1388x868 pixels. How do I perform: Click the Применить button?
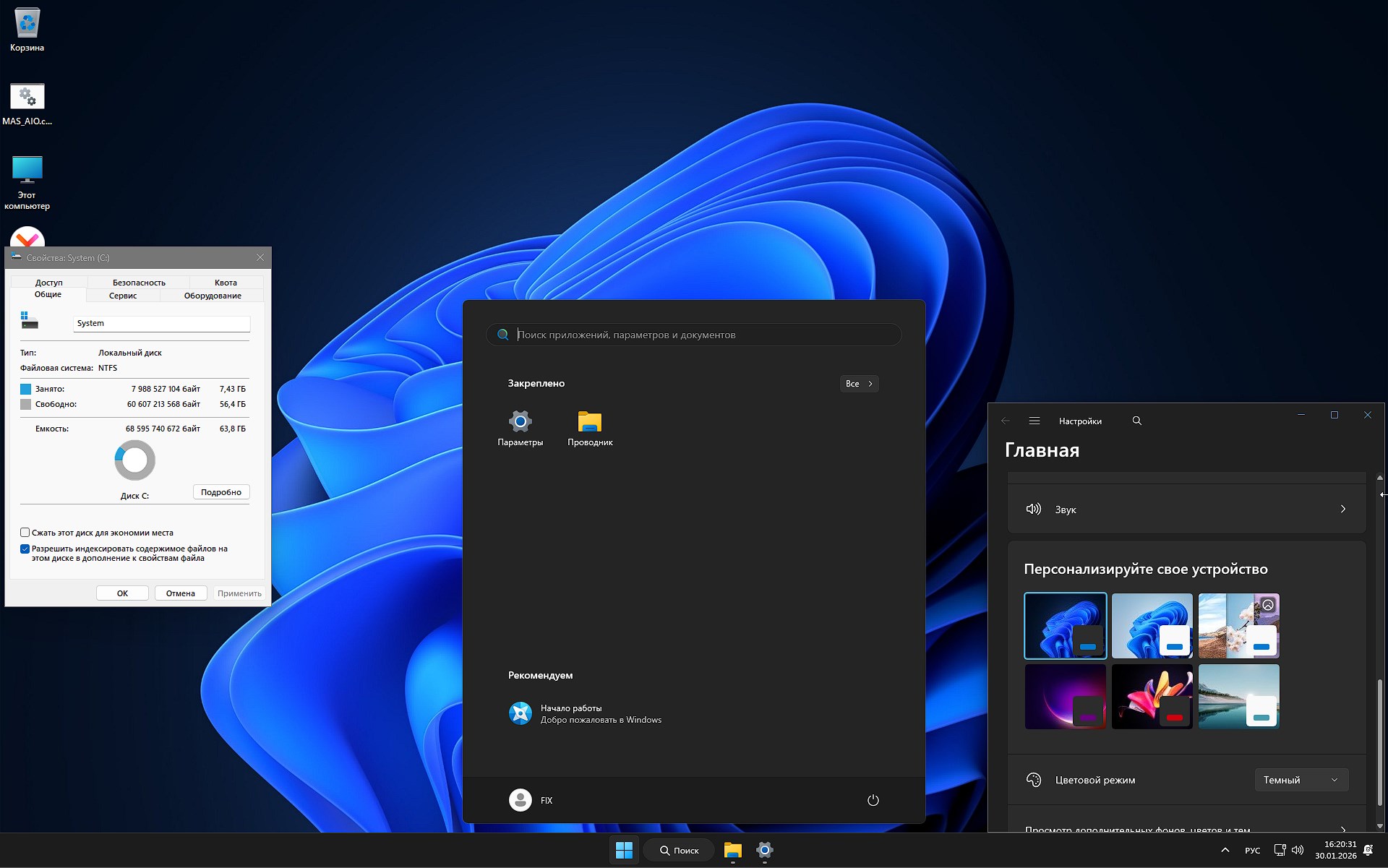[x=239, y=593]
